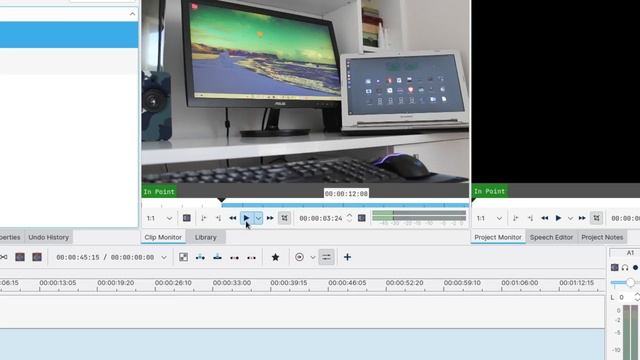Click the A1 mixer balance slider
640x360 pixels.
click(x=625, y=282)
